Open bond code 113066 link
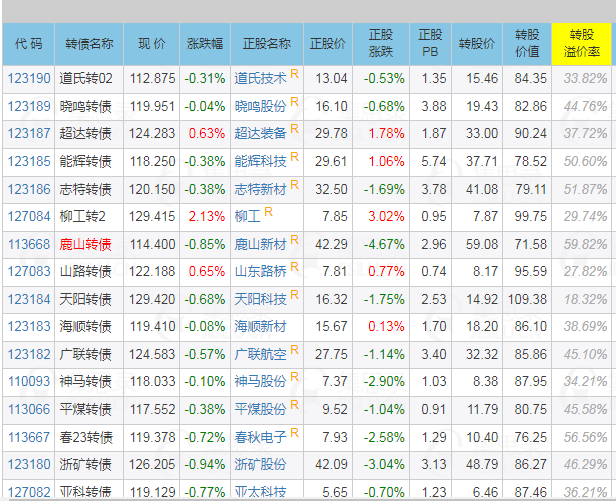Screen dimensions: 616x501 [x=29, y=409]
